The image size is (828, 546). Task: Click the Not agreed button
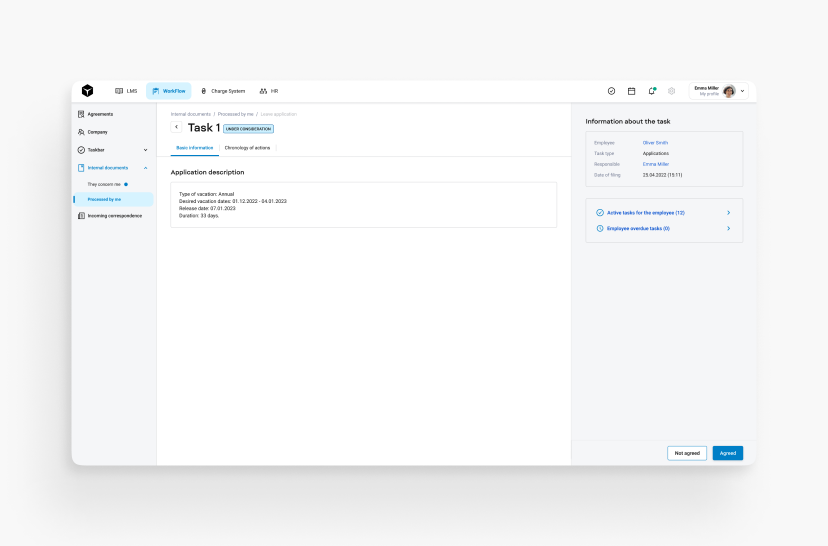(687, 453)
